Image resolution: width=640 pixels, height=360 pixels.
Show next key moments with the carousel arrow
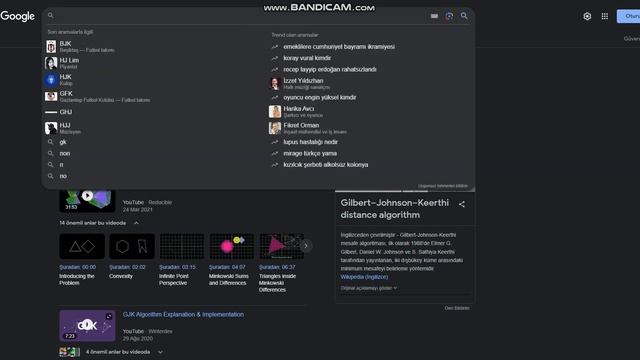(x=306, y=246)
